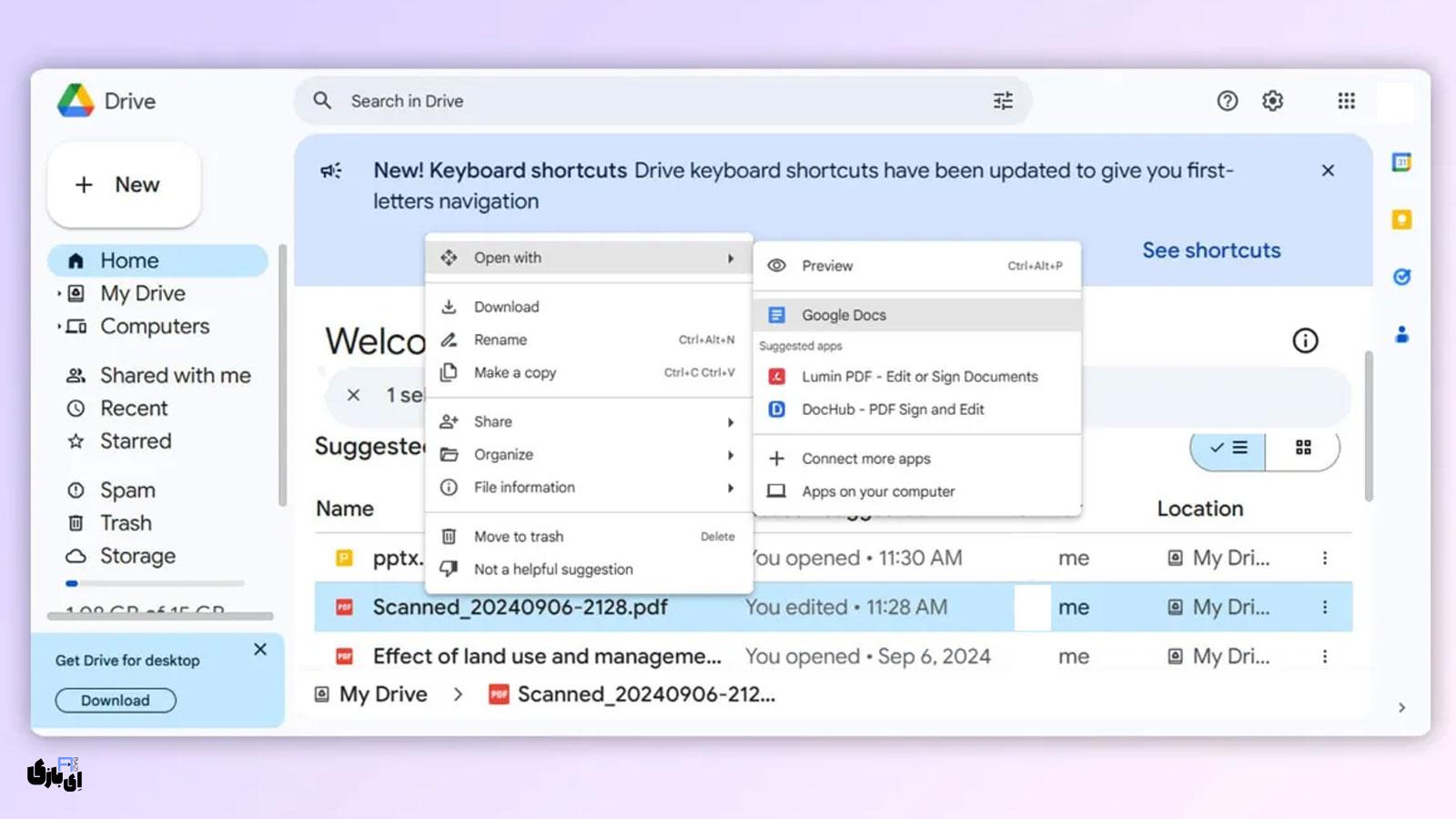Open Spam in sidebar
The height and width of the screenshot is (819, 1456).
[157, 490]
